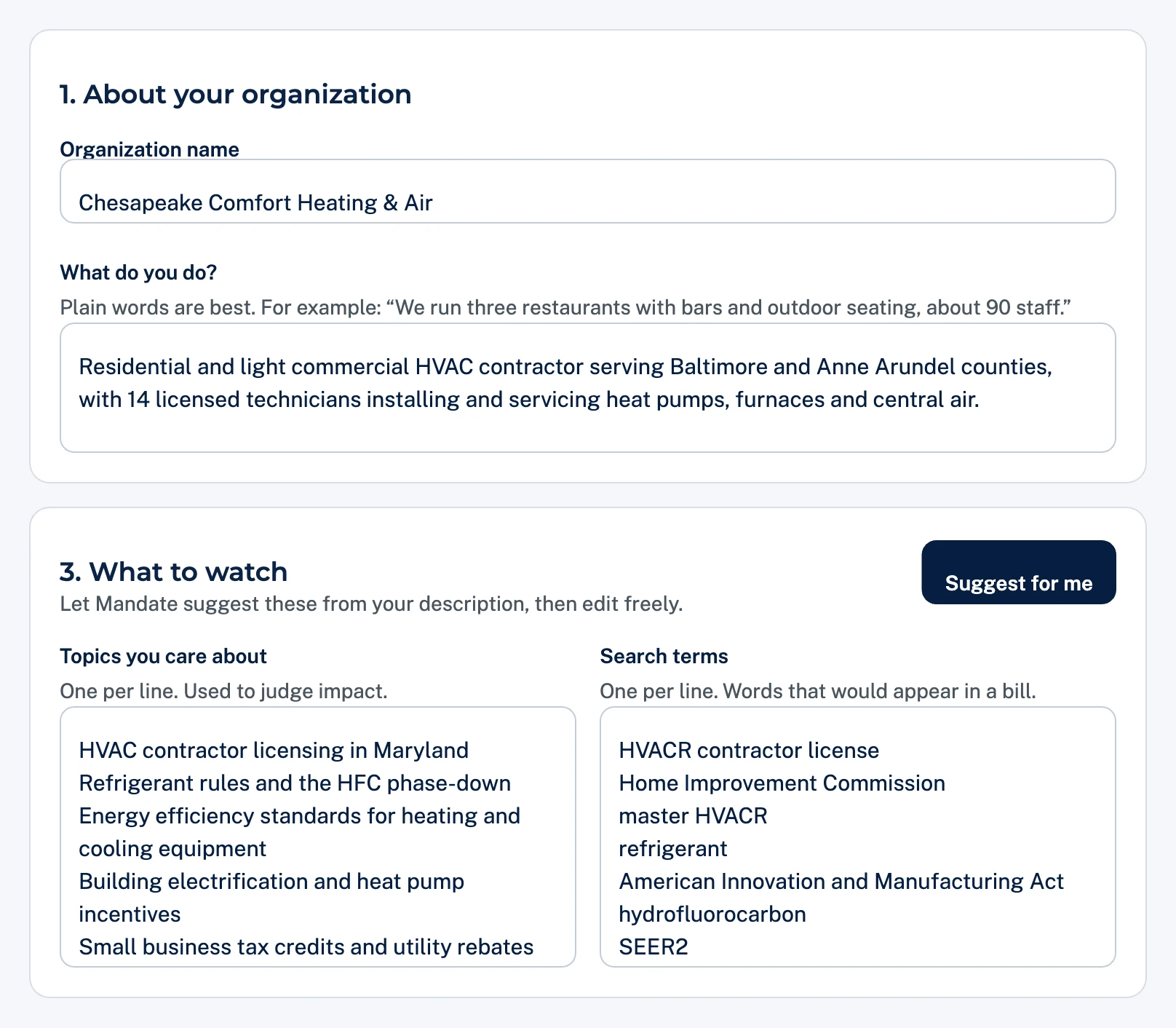Select the line 'HVAC contractor licensing in Maryland'
This screenshot has width=1176, height=1028.
(x=274, y=750)
